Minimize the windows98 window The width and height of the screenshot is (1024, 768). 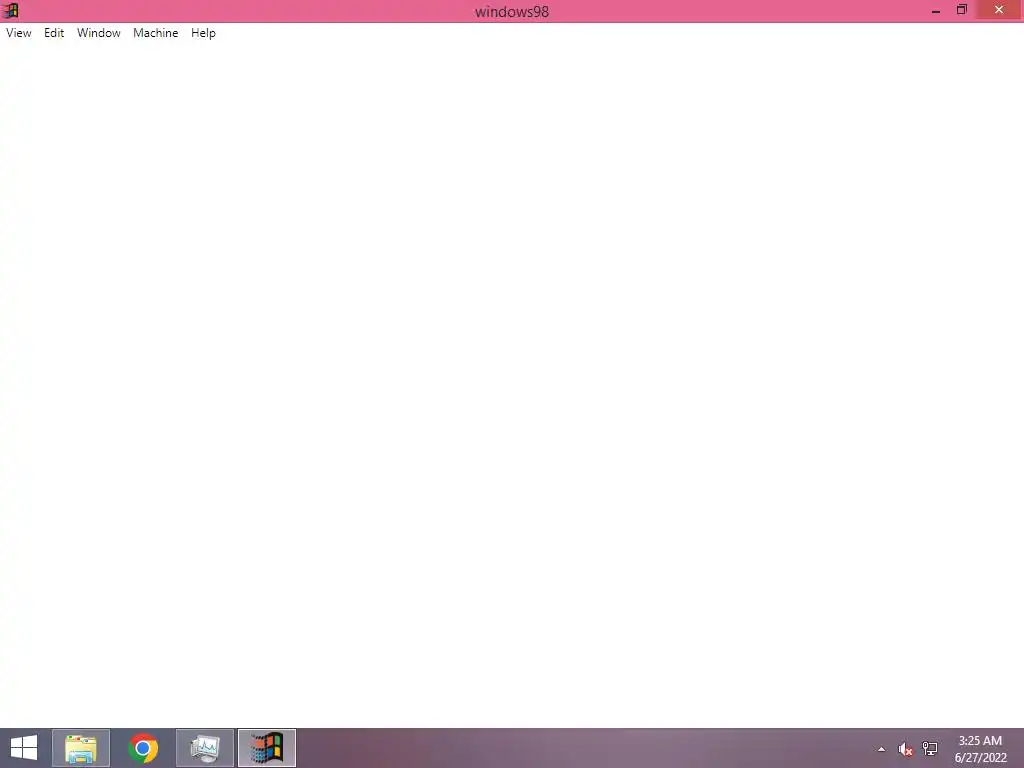[936, 10]
